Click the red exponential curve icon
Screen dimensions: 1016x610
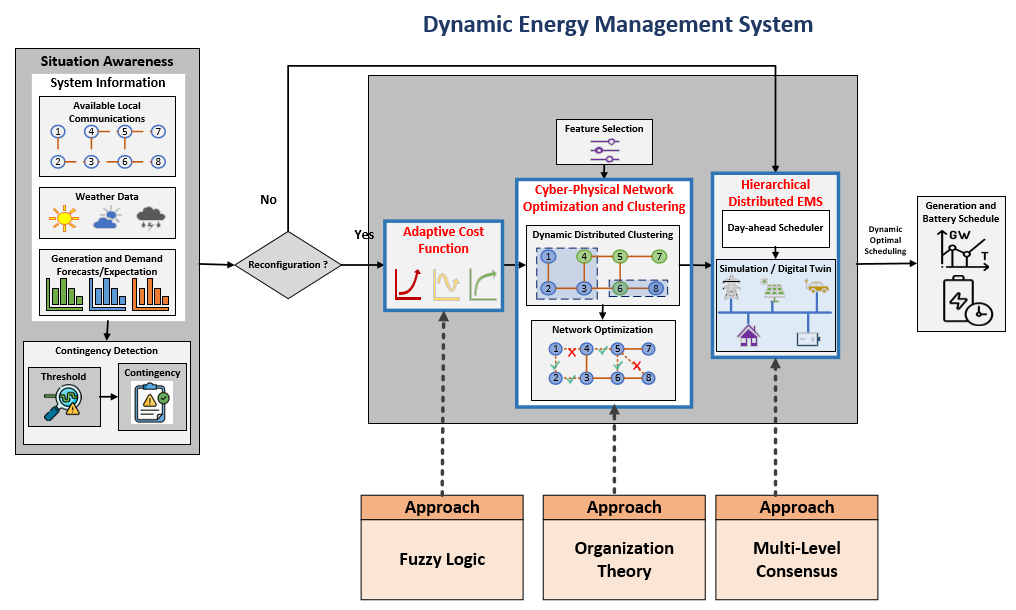408,284
